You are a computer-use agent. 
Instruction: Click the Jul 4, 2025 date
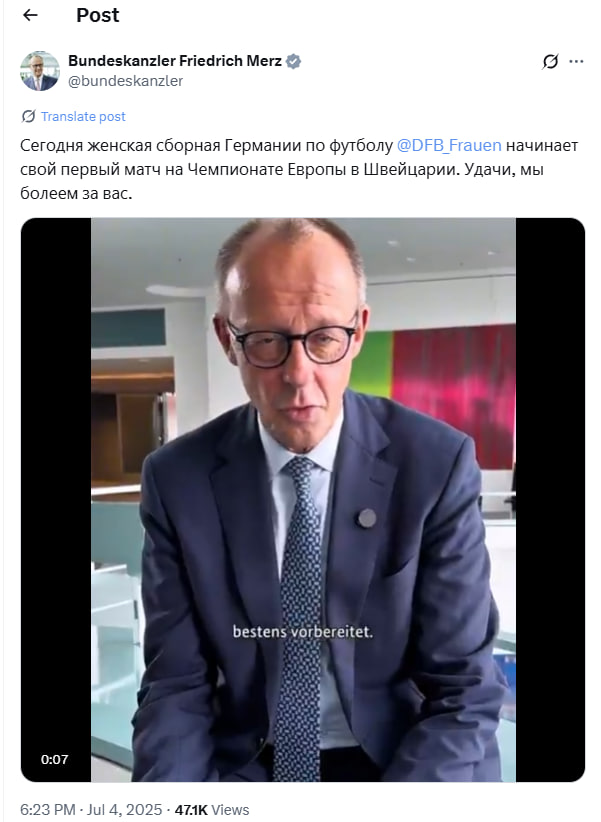tap(124, 809)
